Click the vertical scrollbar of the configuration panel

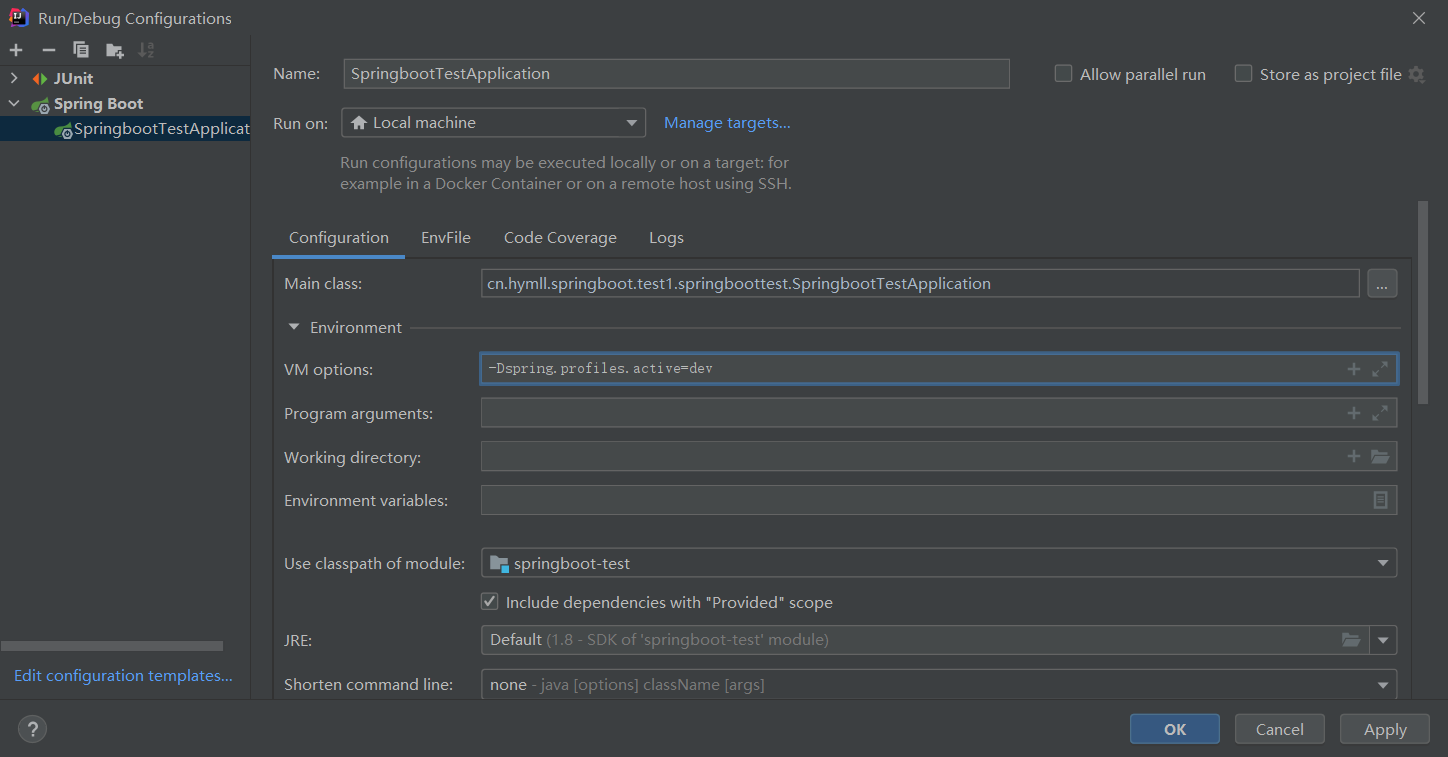click(1422, 280)
